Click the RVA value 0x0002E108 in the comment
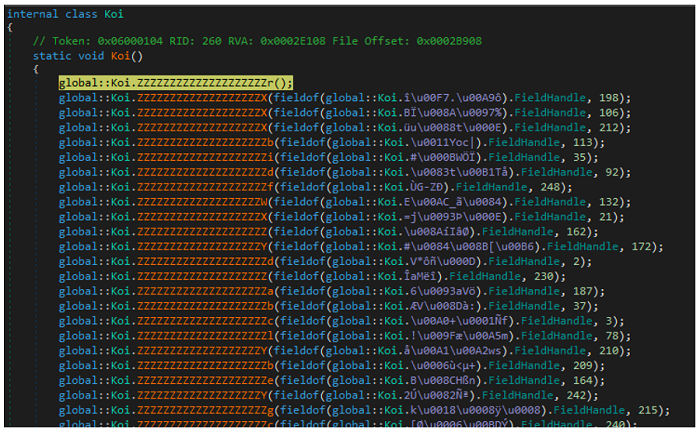This screenshot has height=432, width=700. point(293,41)
